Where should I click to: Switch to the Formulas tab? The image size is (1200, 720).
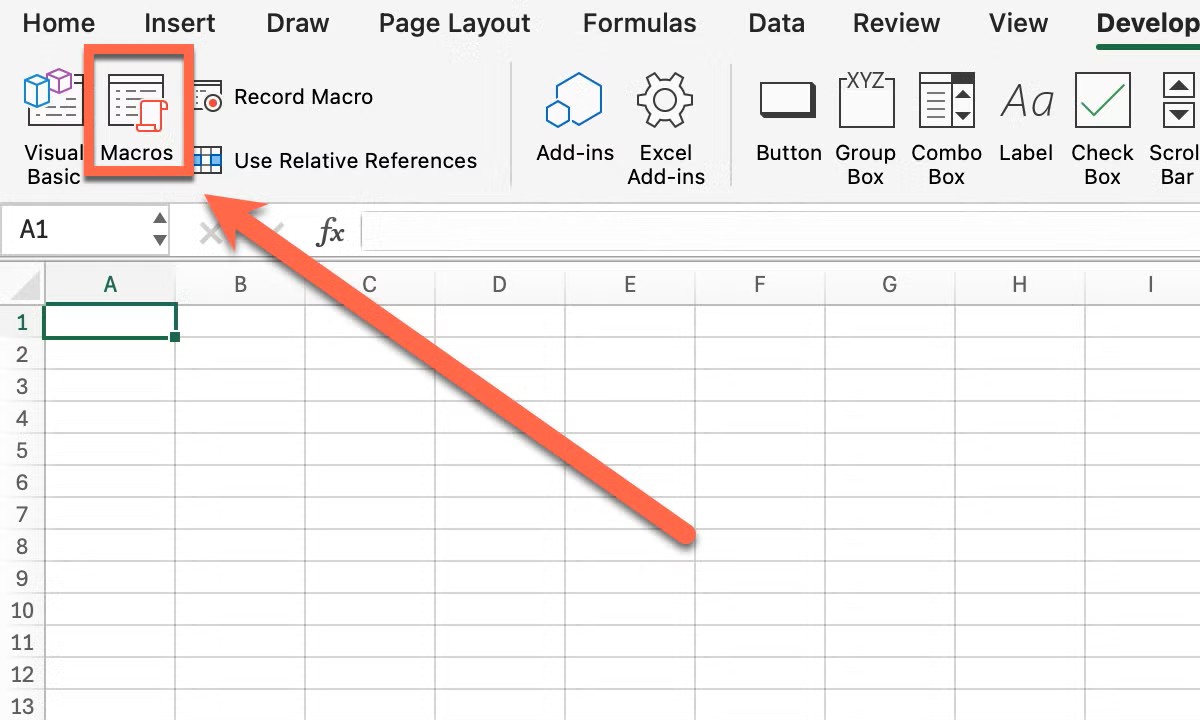coord(639,23)
